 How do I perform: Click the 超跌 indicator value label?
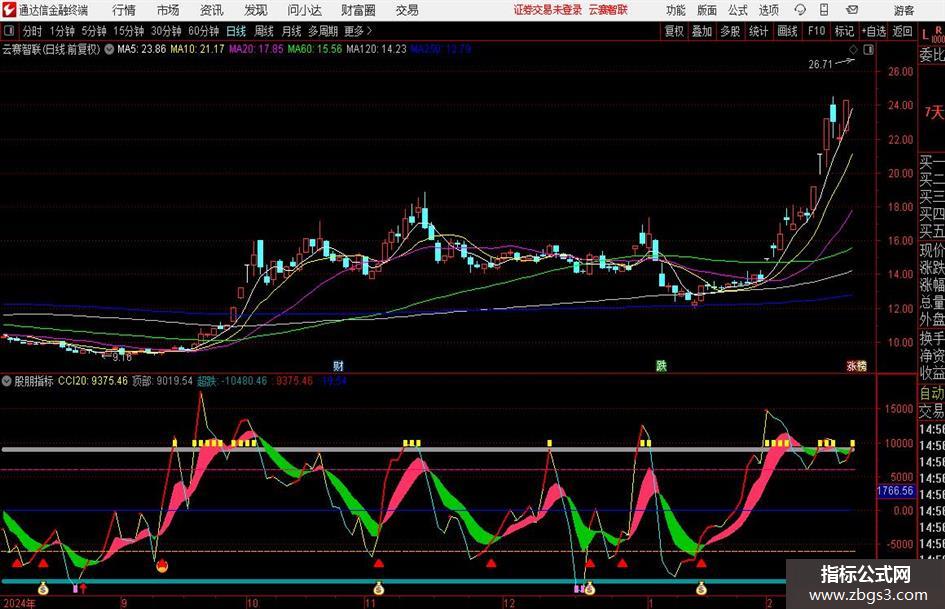click(x=232, y=381)
